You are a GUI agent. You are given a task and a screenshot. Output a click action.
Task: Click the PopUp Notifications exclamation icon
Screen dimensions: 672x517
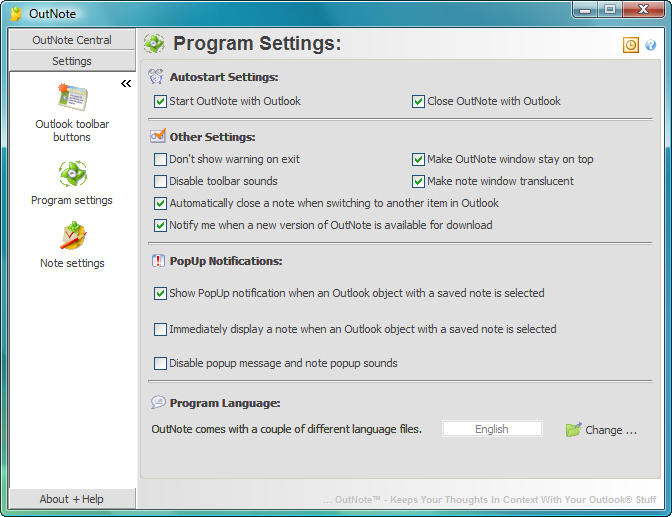point(158,261)
